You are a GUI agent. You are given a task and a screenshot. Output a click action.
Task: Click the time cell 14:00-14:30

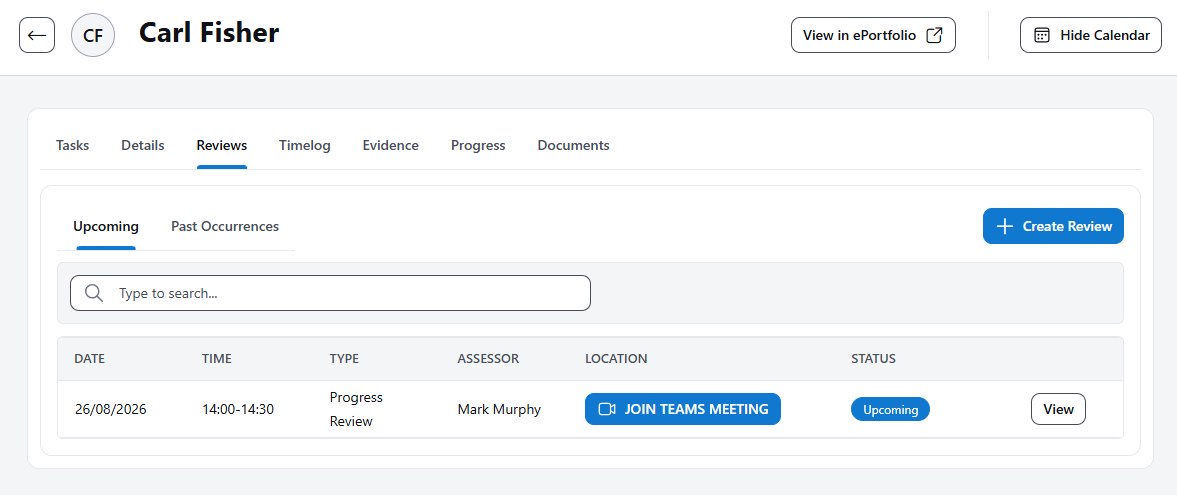click(238, 409)
